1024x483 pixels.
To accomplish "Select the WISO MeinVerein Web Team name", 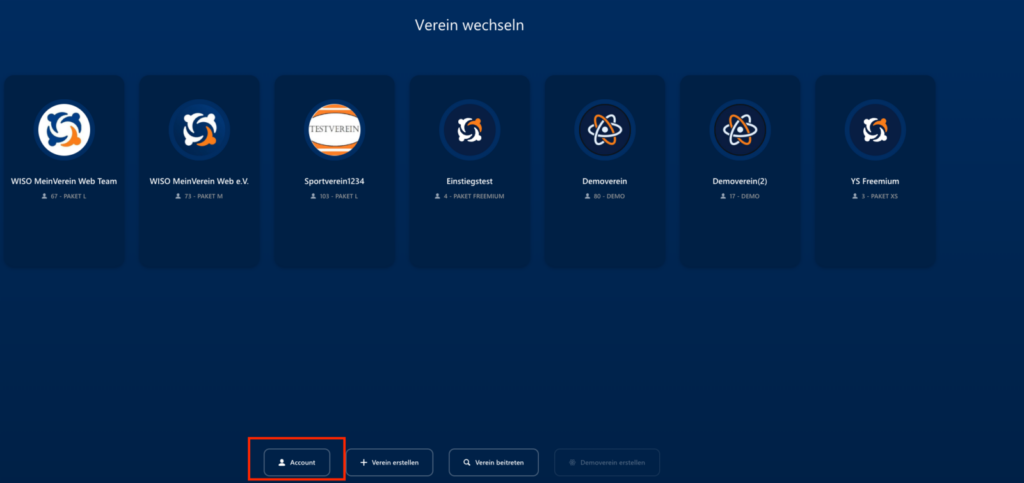I will [x=64, y=181].
